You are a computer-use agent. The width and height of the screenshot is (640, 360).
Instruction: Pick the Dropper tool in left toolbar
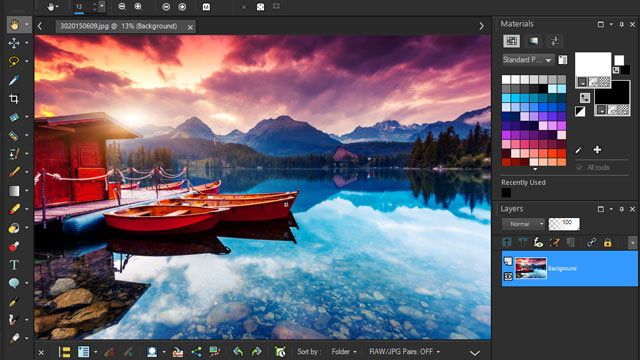click(x=14, y=80)
